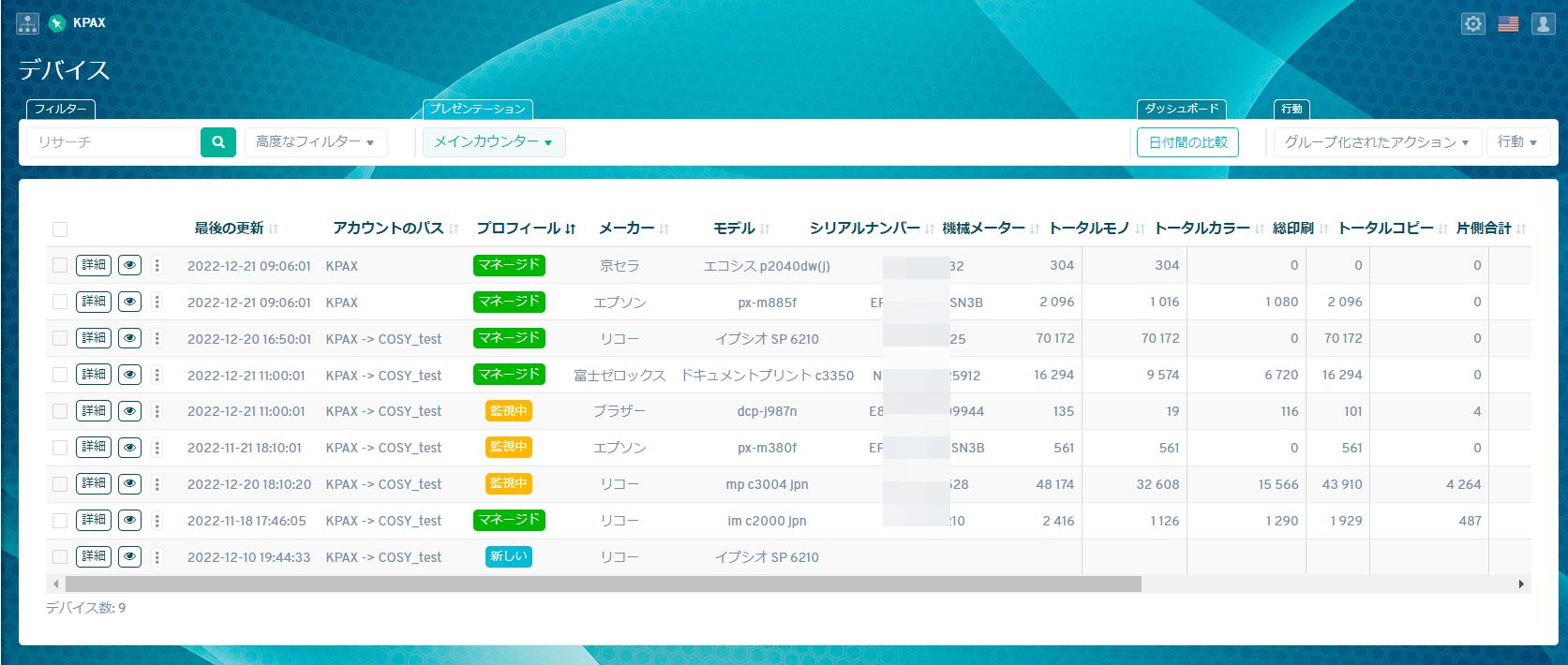The height and width of the screenshot is (665, 1568).
Task: Click the sort icon next to トータルカラー
Action: [1260, 229]
